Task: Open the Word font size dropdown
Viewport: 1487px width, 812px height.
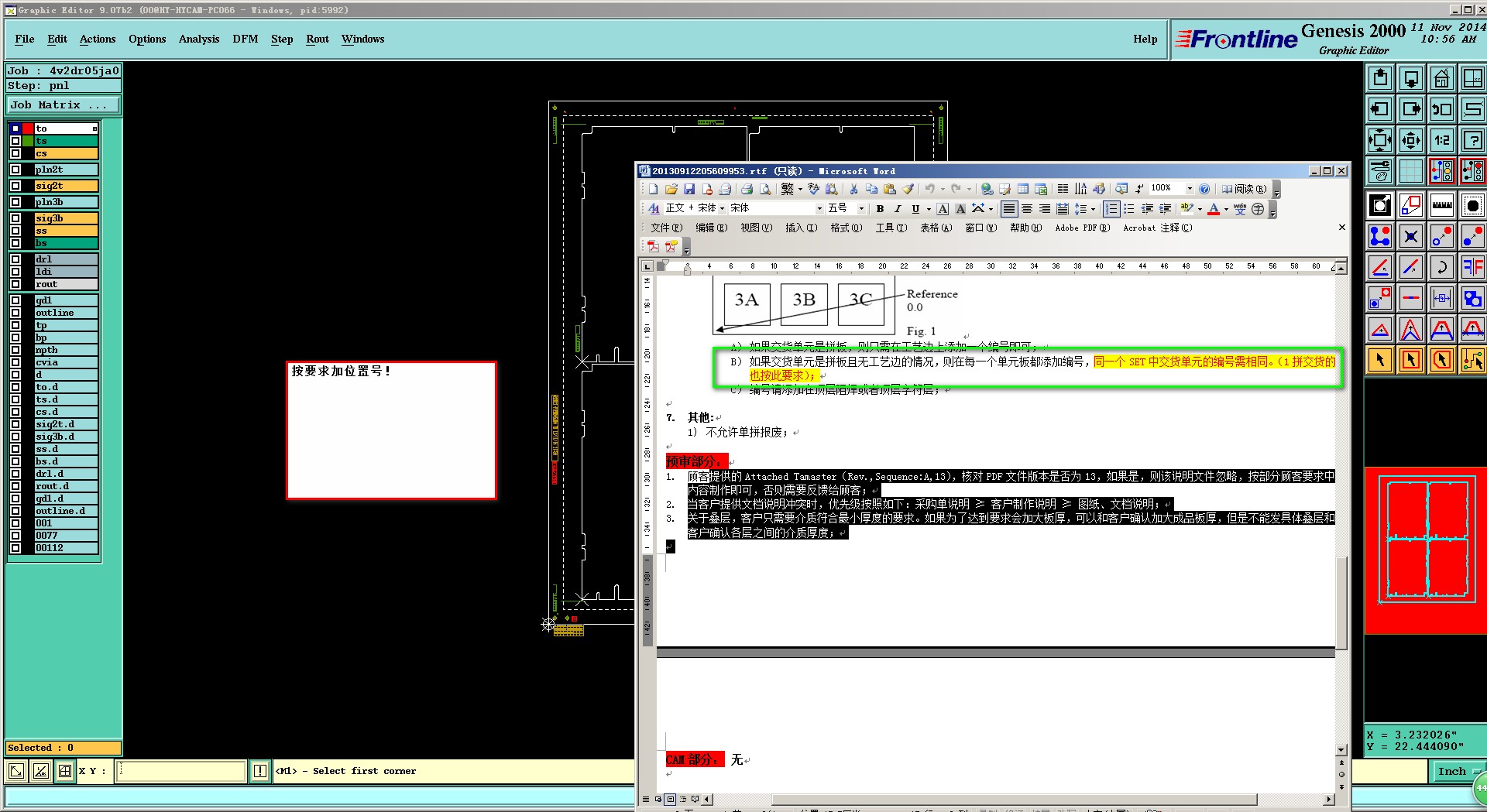Action: [860, 209]
